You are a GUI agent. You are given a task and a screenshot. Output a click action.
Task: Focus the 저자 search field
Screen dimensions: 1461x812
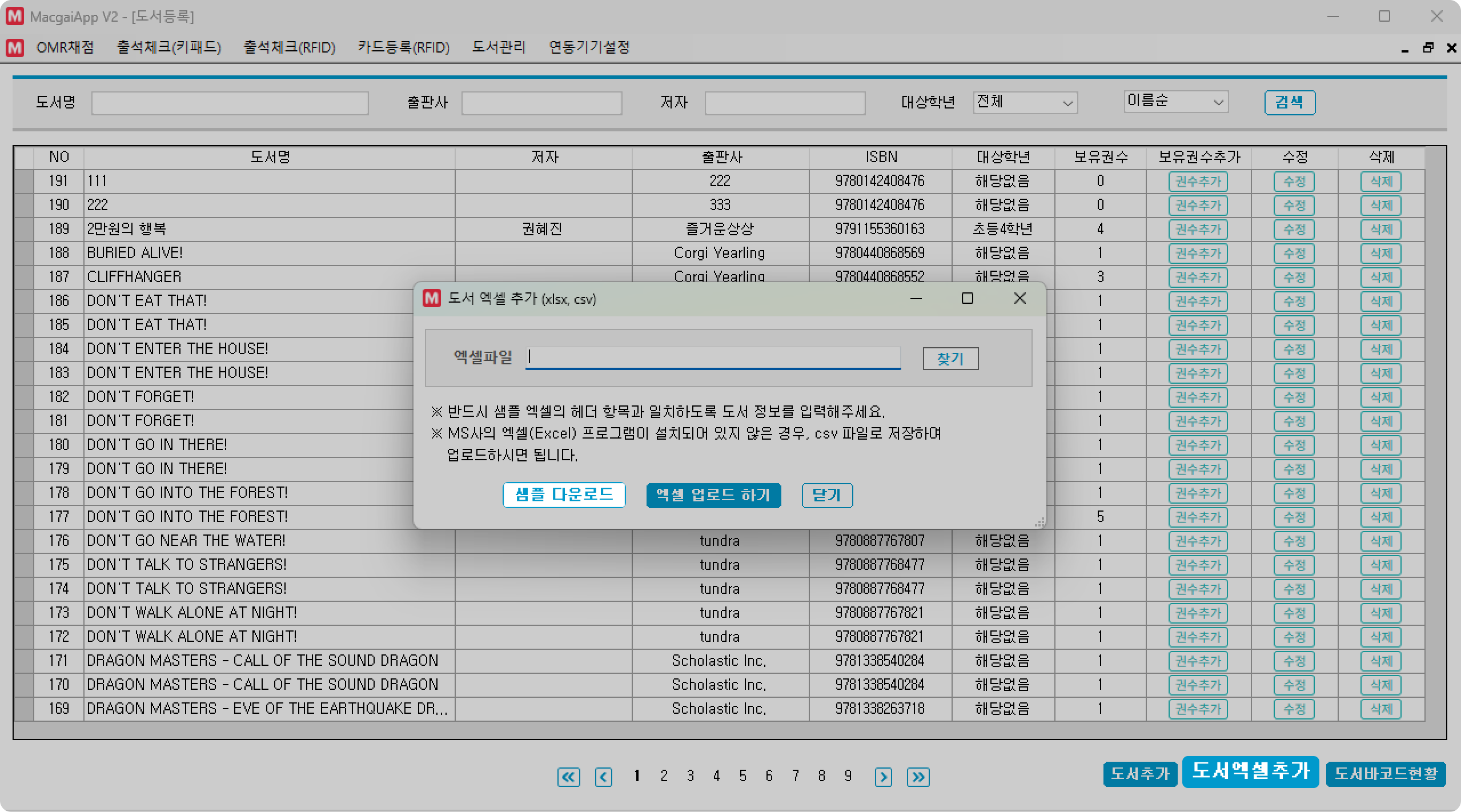pyautogui.click(x=785, y=103)
